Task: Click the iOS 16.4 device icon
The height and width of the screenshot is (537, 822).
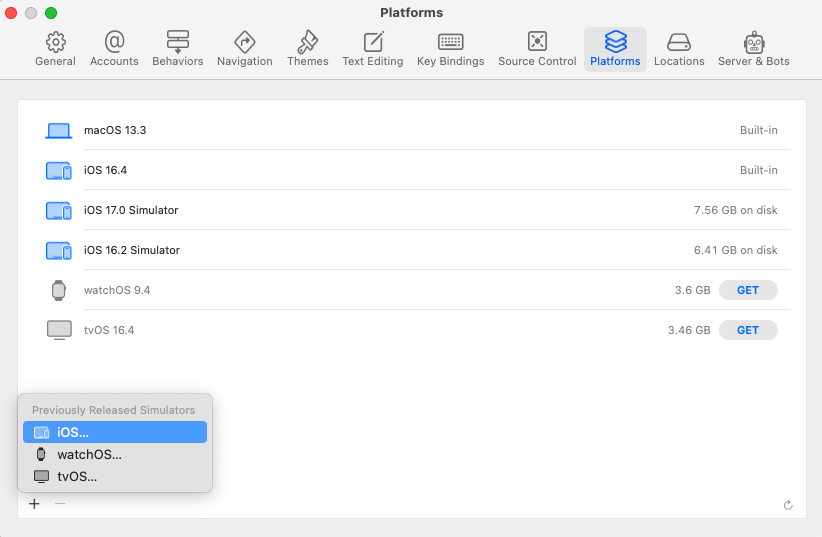Action: (59, 170)
